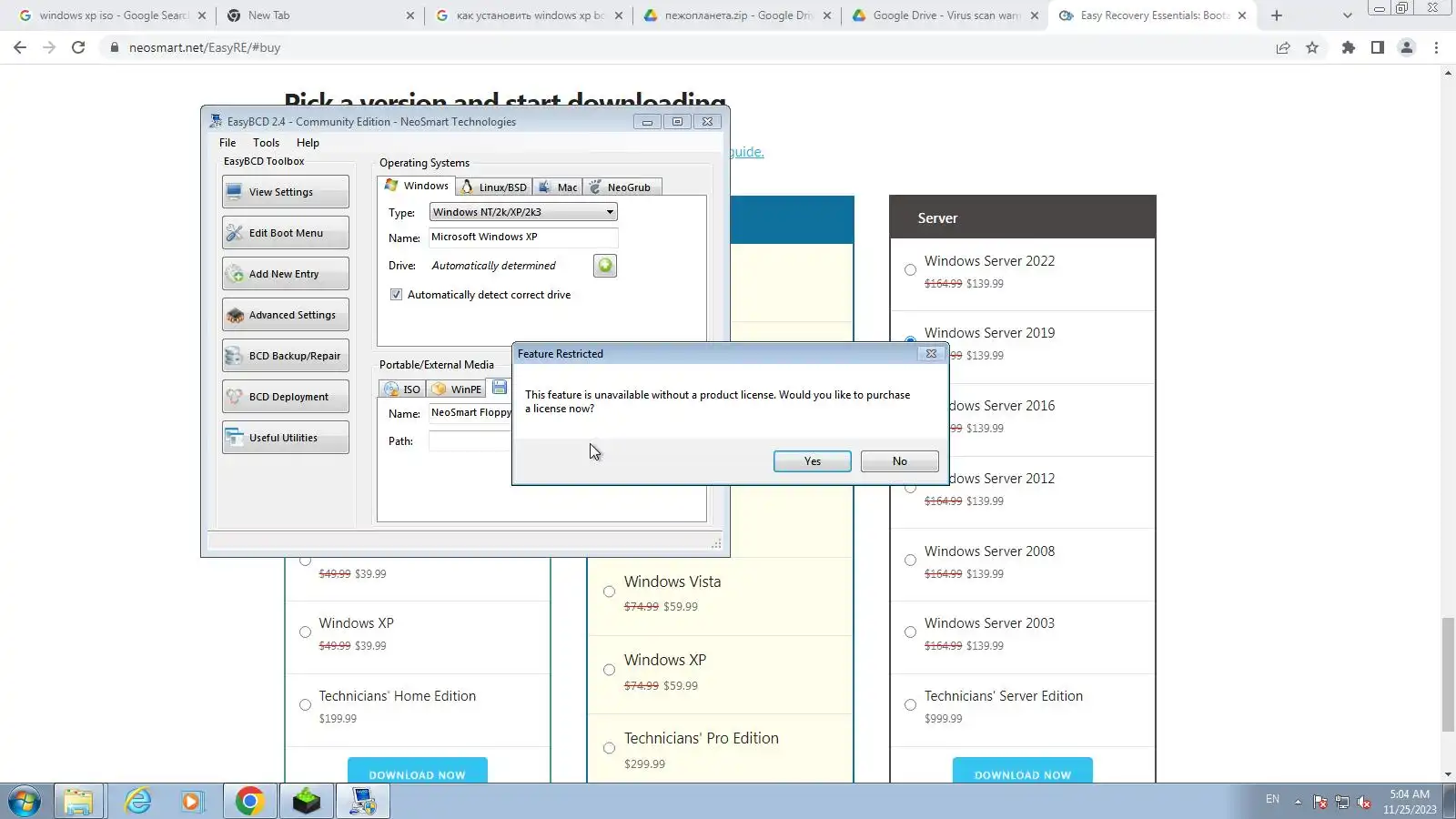Open BCD Deployment in the toolbox
This screenshot has height=819, width=1456.
pyautogui.click(x=286, y=397)
